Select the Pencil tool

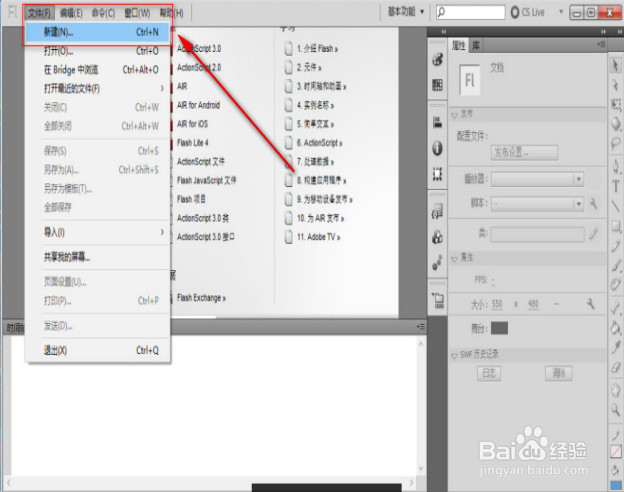[x=616, y=246]
